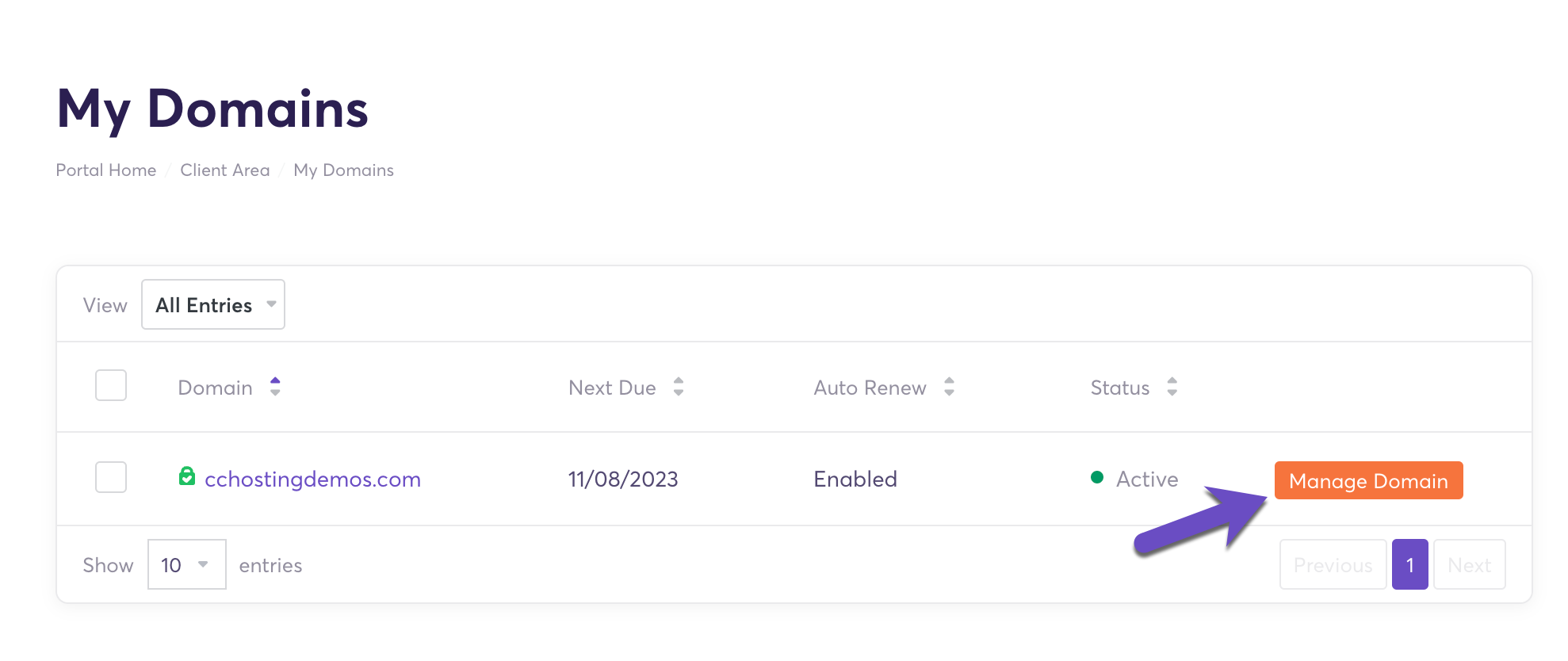
Task: Click the green SSL lock icon
Action: [187, 476]
